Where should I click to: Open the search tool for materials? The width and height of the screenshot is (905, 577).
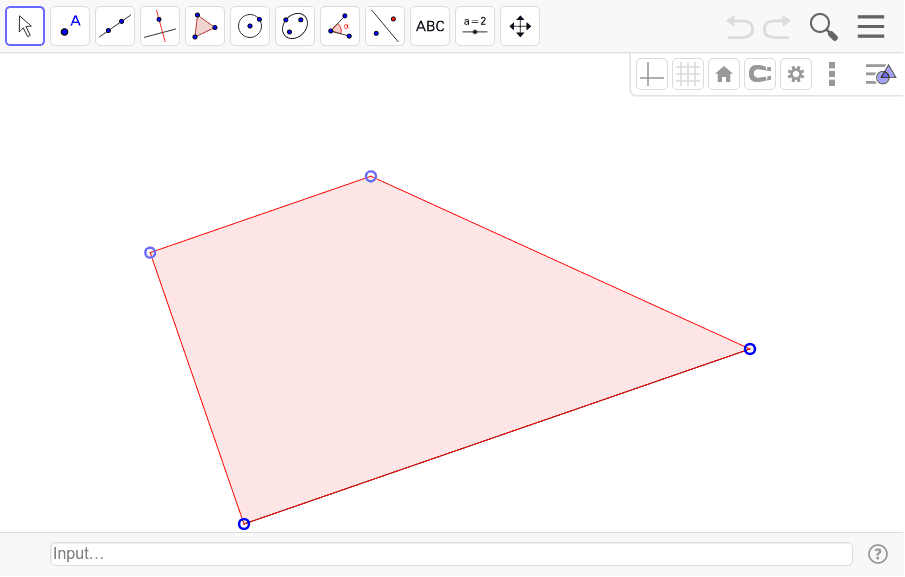(x=824, y=26)
